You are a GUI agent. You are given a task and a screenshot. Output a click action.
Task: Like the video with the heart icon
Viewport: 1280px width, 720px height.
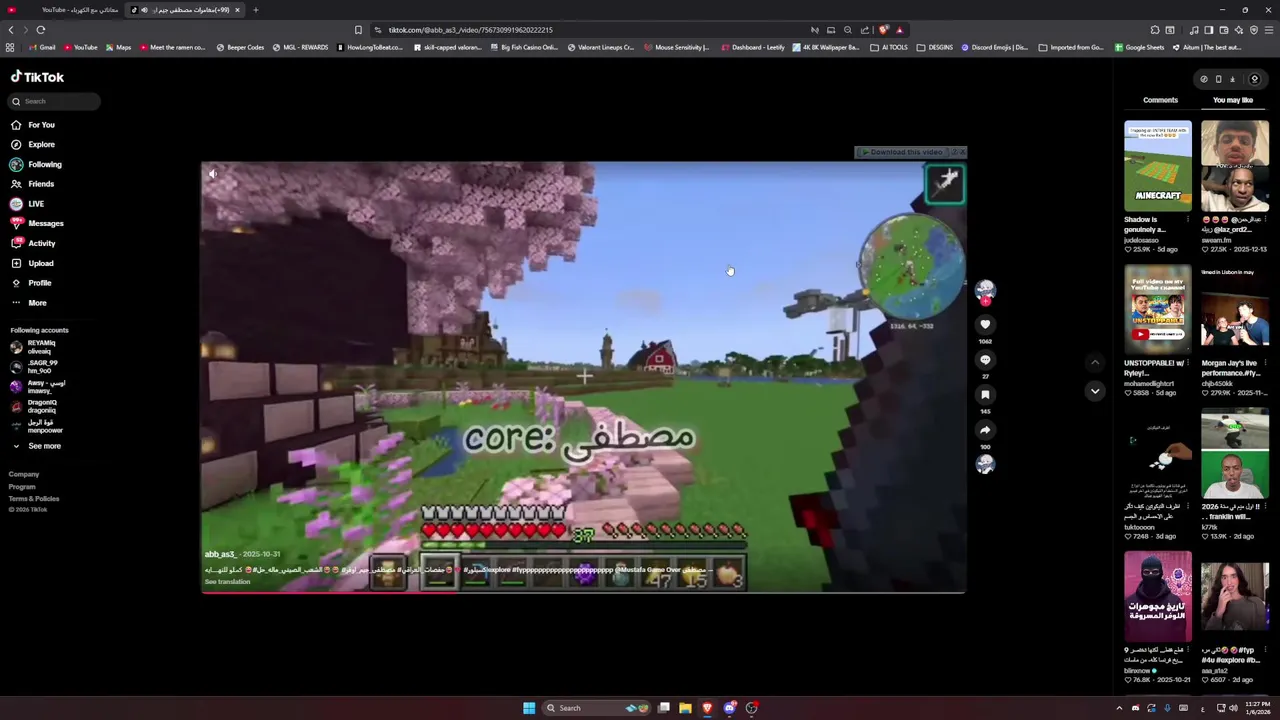985,324
